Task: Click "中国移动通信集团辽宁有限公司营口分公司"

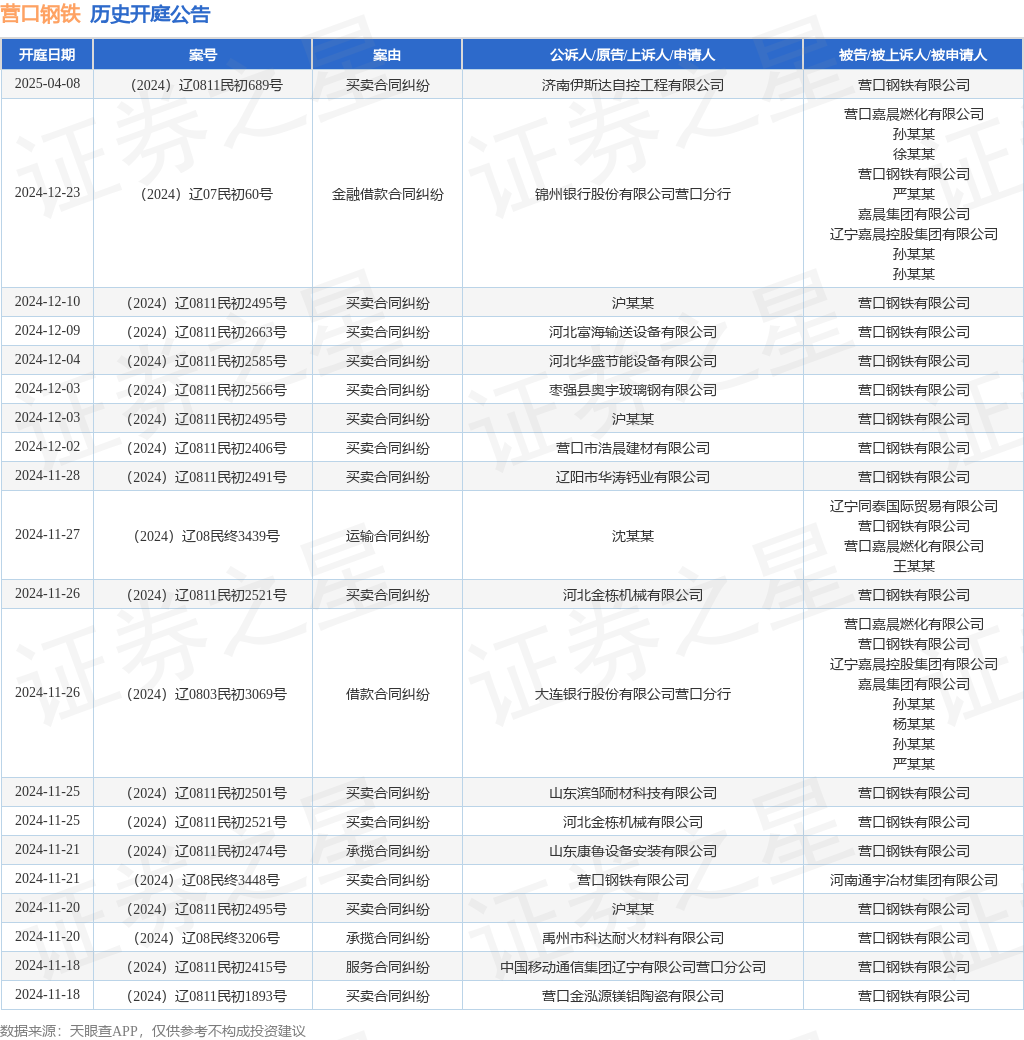Action: point(632,967)
